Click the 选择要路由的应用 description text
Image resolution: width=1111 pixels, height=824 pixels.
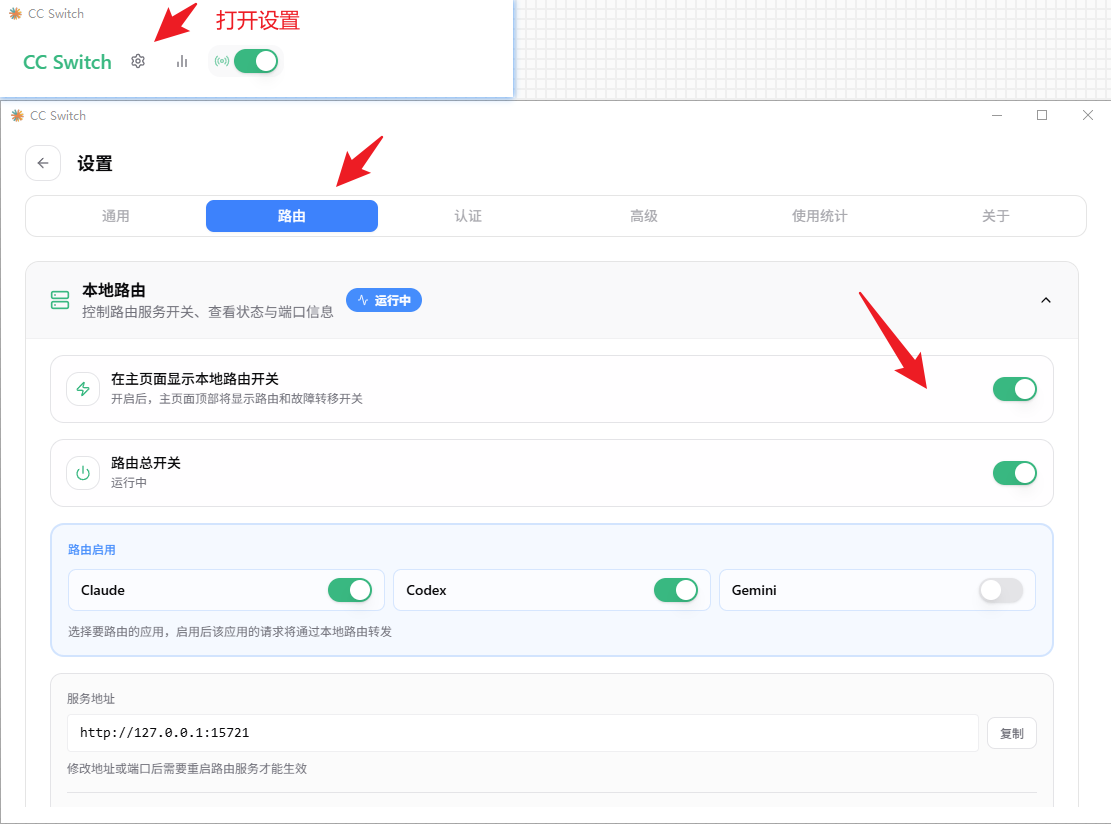(x=230, y=631)
